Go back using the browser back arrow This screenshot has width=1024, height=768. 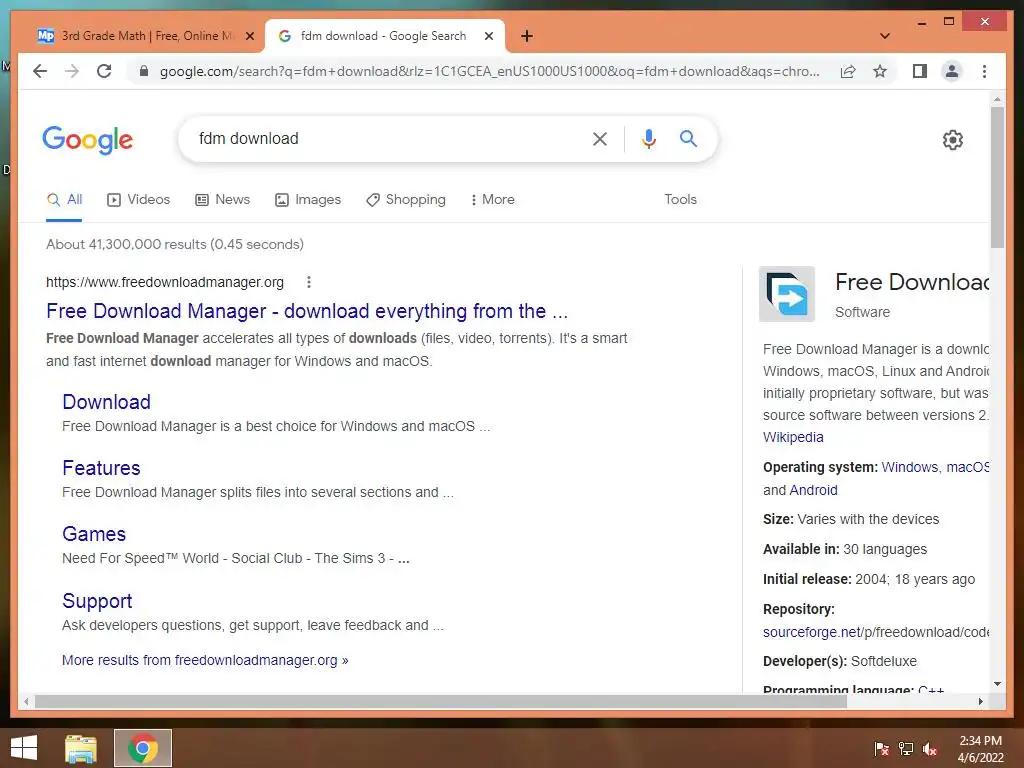(x=40, y=71)
